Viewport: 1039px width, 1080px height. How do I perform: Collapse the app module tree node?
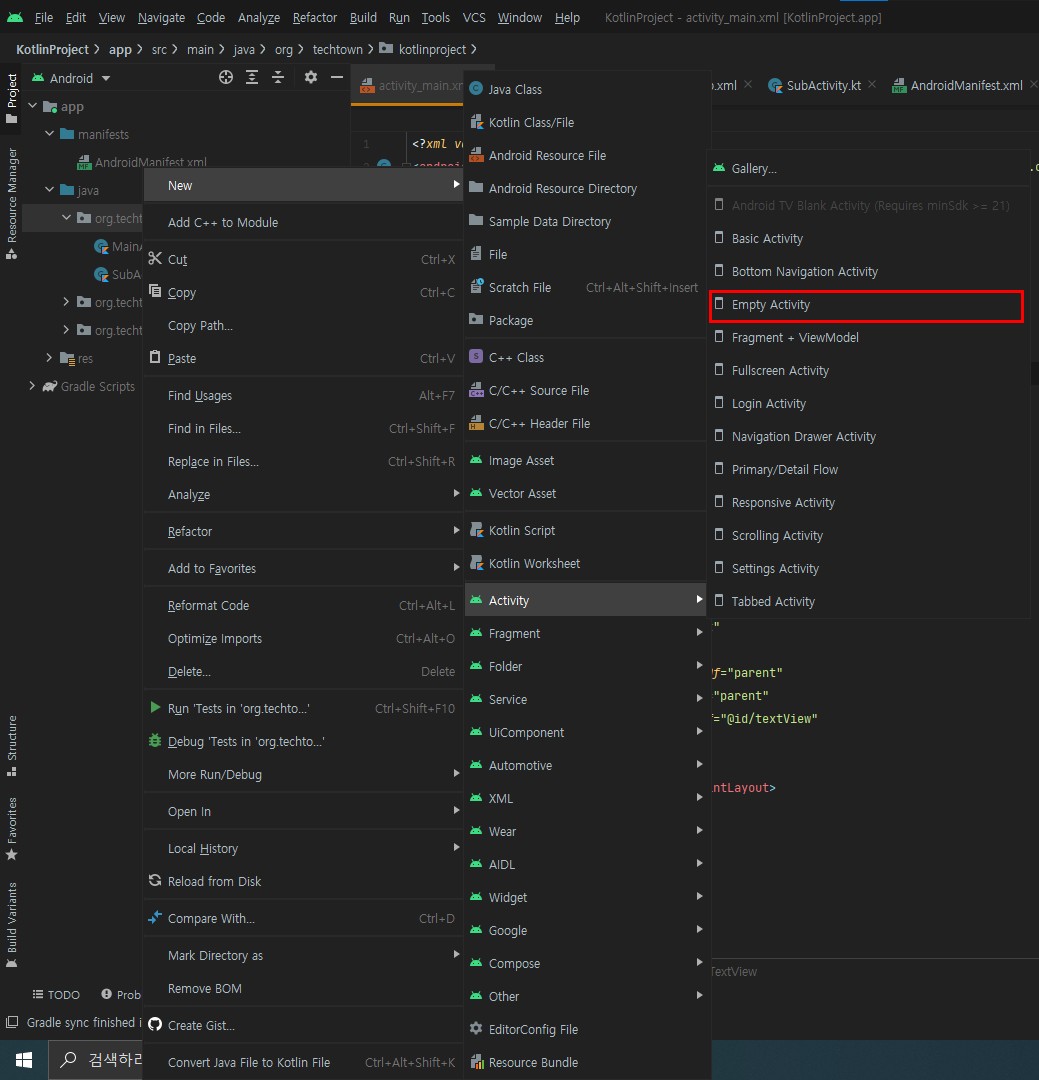click(x=32, y=105)
